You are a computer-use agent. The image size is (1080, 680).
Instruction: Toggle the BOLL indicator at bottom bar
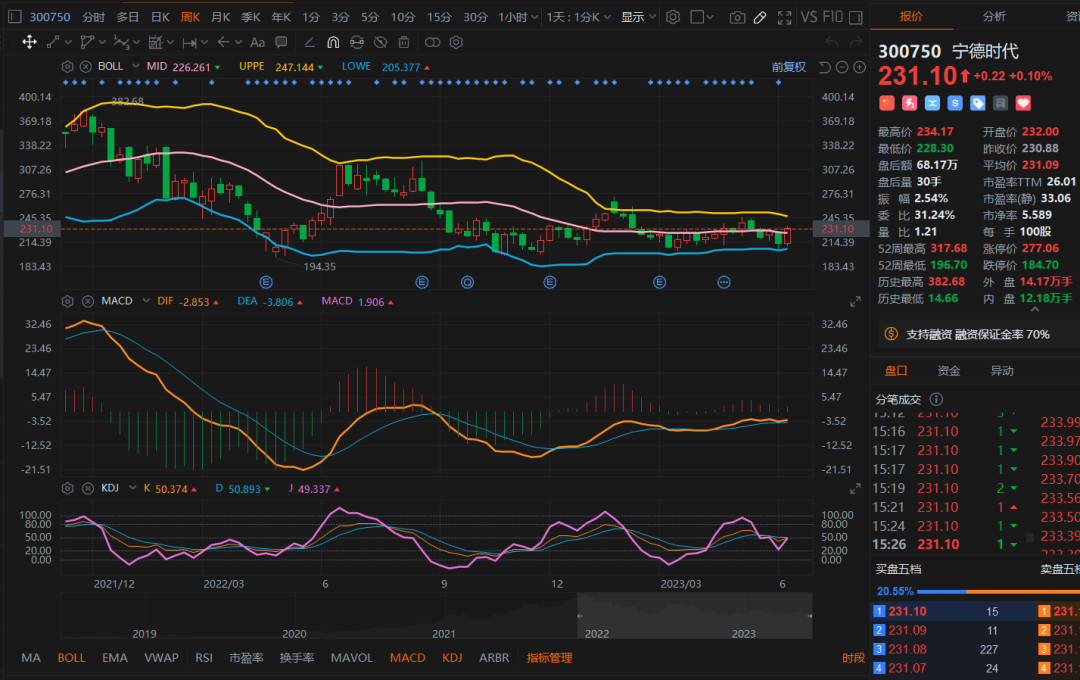pos(71,658)
